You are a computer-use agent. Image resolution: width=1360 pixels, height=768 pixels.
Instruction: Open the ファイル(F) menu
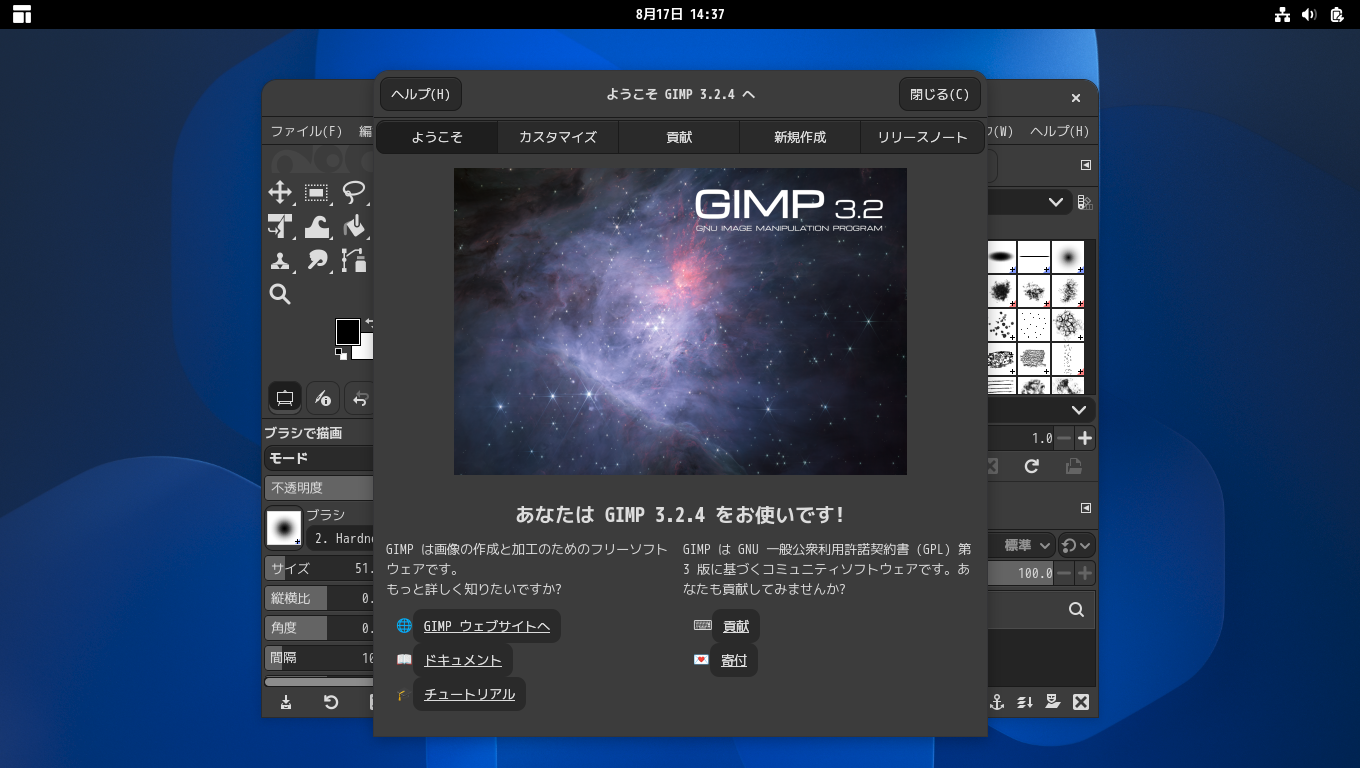click(x=306, y=131)
